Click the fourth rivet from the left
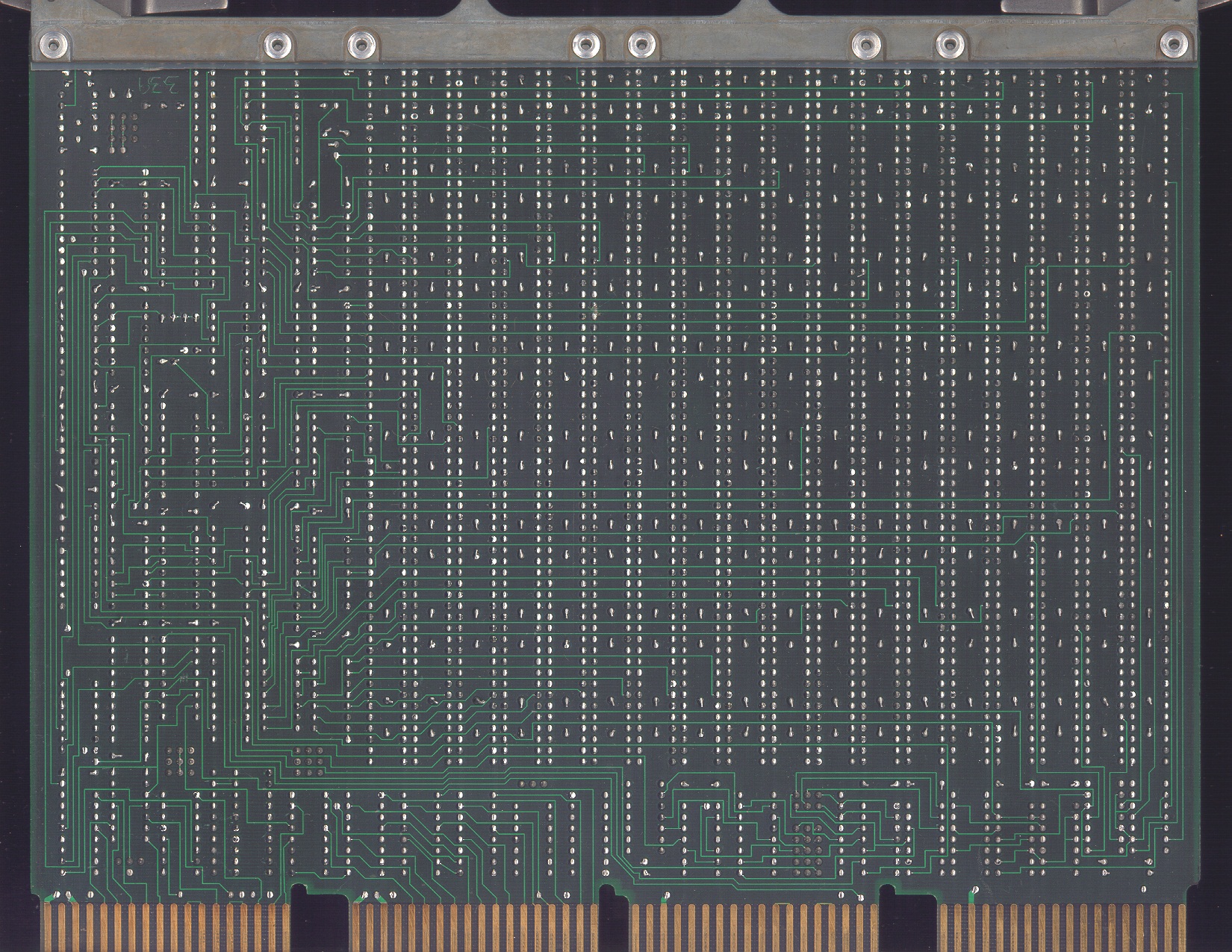 pyautogui.click(x=583, y=45)
